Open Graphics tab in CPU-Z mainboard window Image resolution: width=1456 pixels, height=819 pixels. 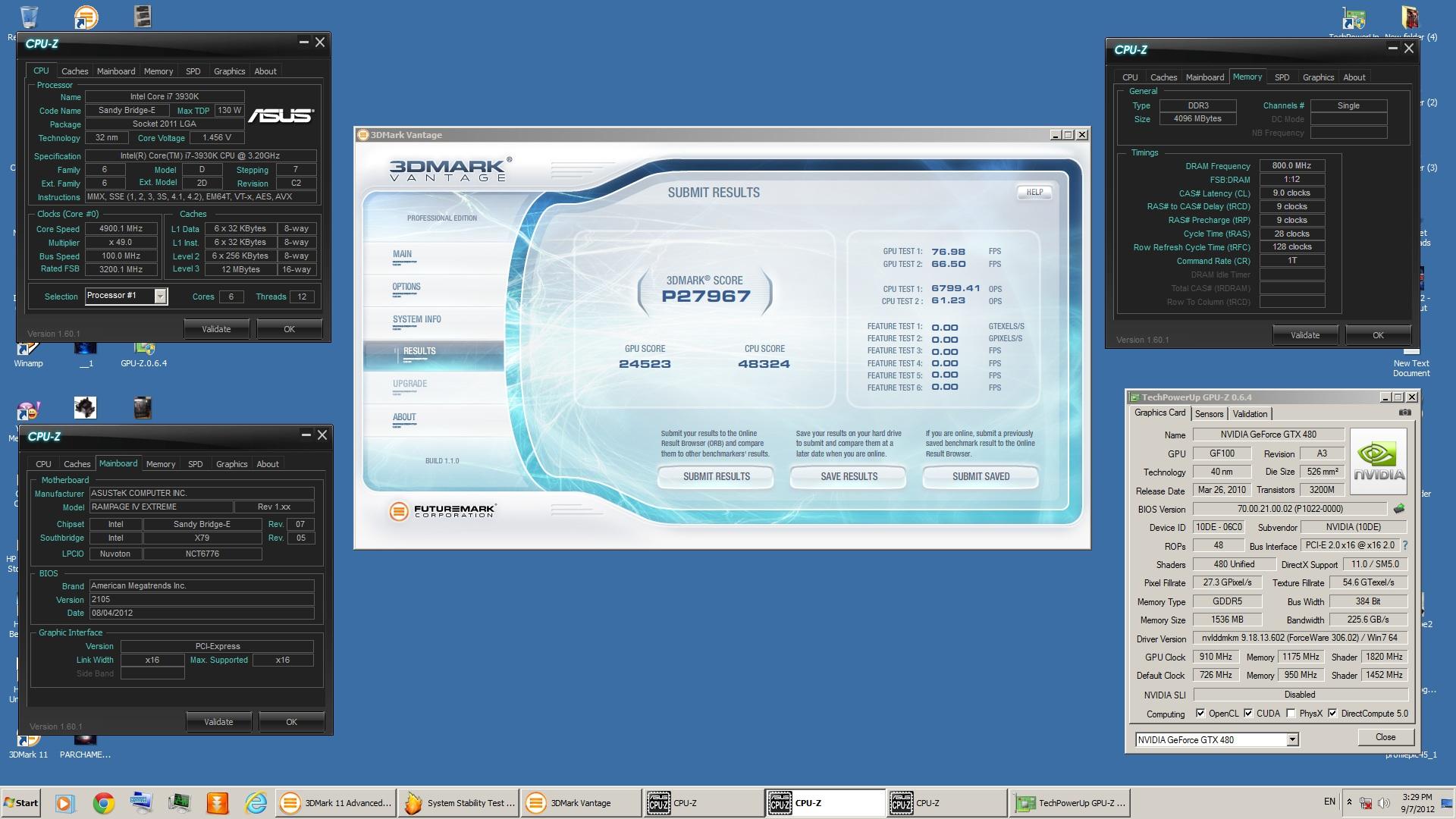pyautogui.click(x=231, y=464)
